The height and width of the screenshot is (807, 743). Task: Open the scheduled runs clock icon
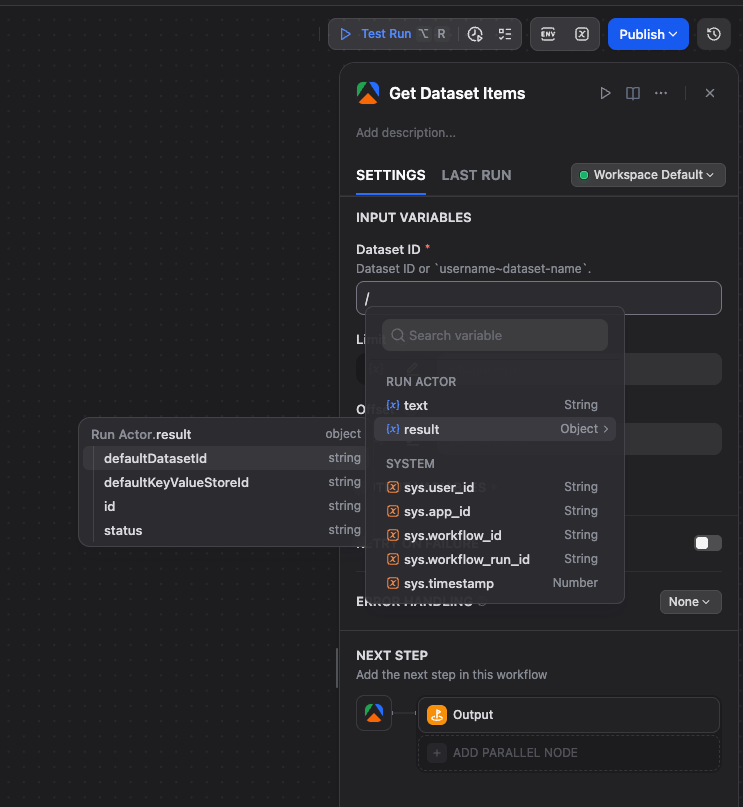tap(475, 33)
